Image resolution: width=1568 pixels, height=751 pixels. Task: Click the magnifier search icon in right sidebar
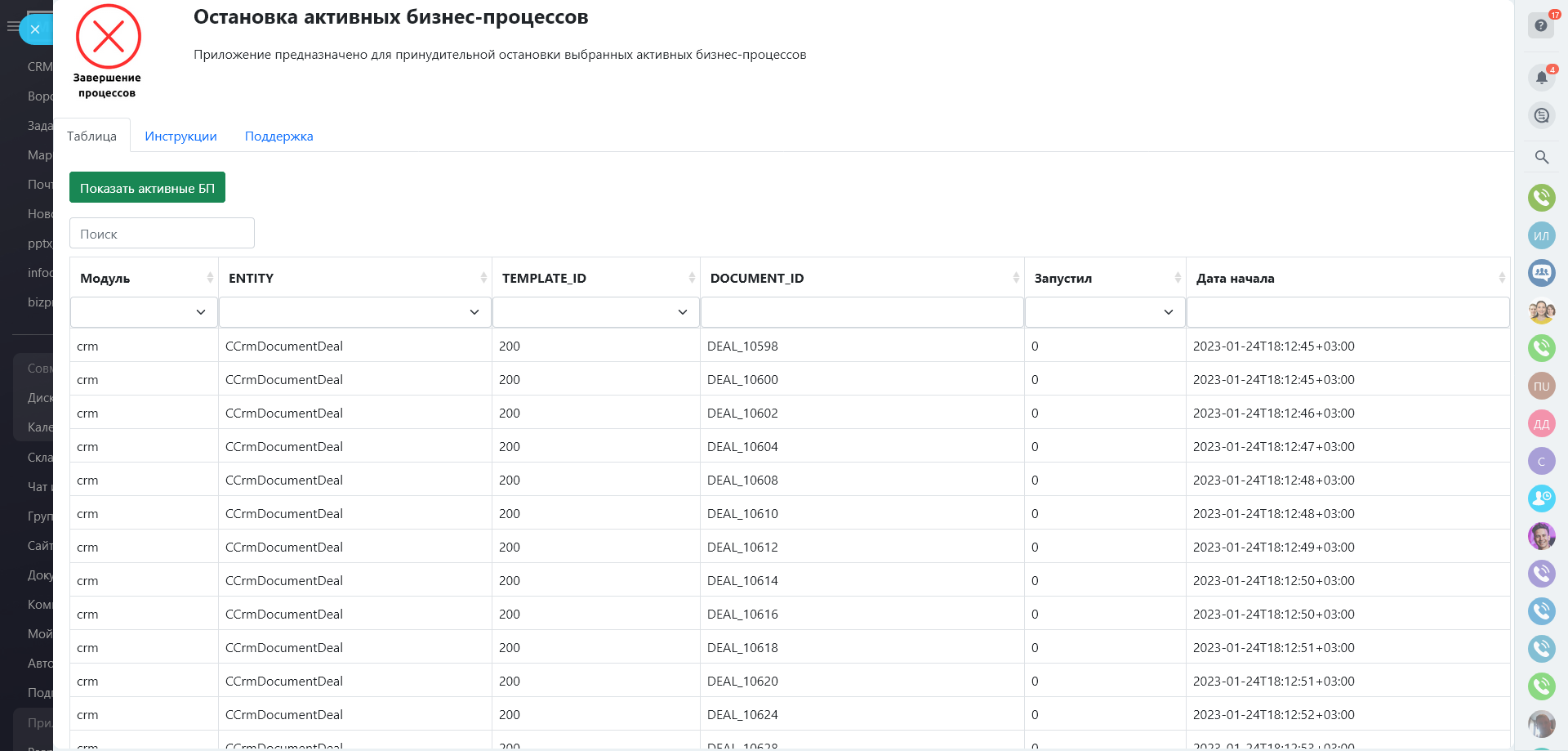point(1541,157)
